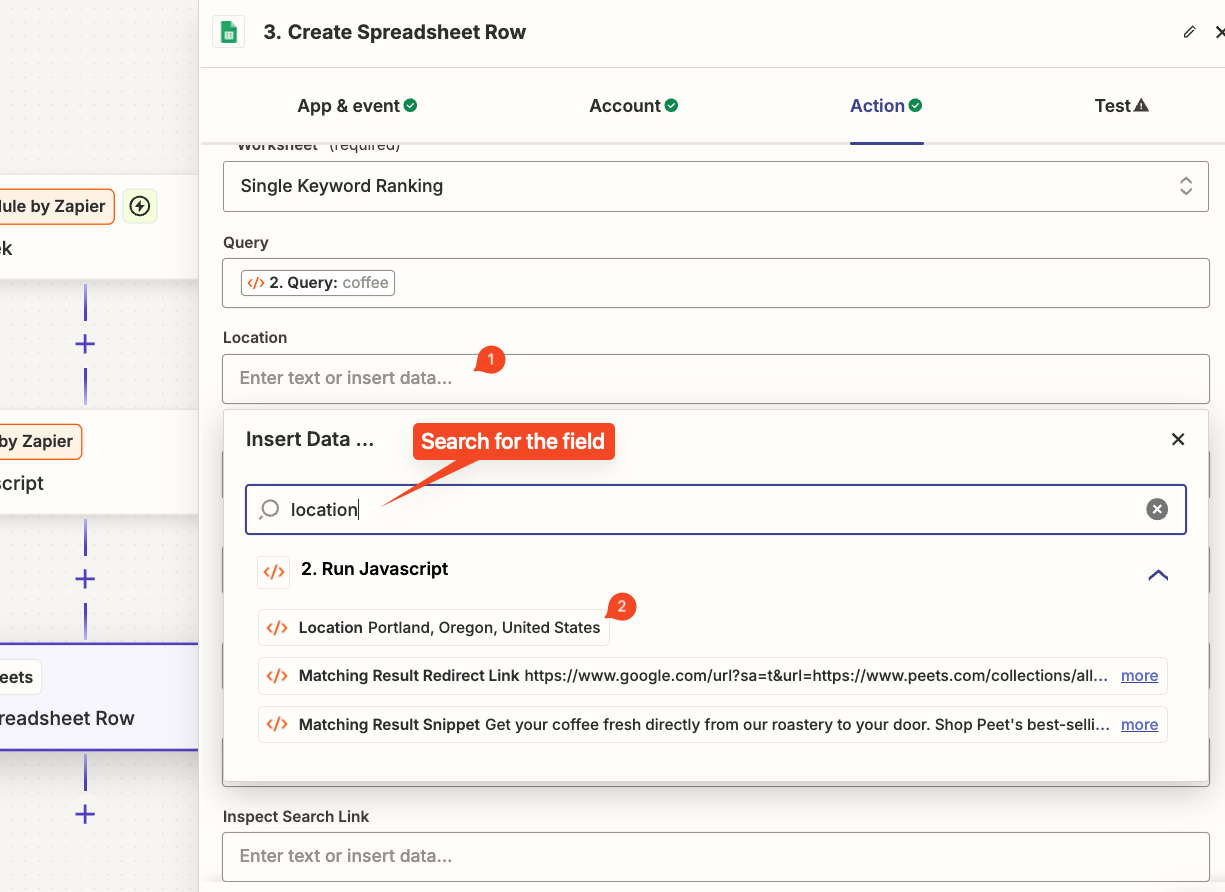Click the Run Javascript code icon

pos(274,572)
